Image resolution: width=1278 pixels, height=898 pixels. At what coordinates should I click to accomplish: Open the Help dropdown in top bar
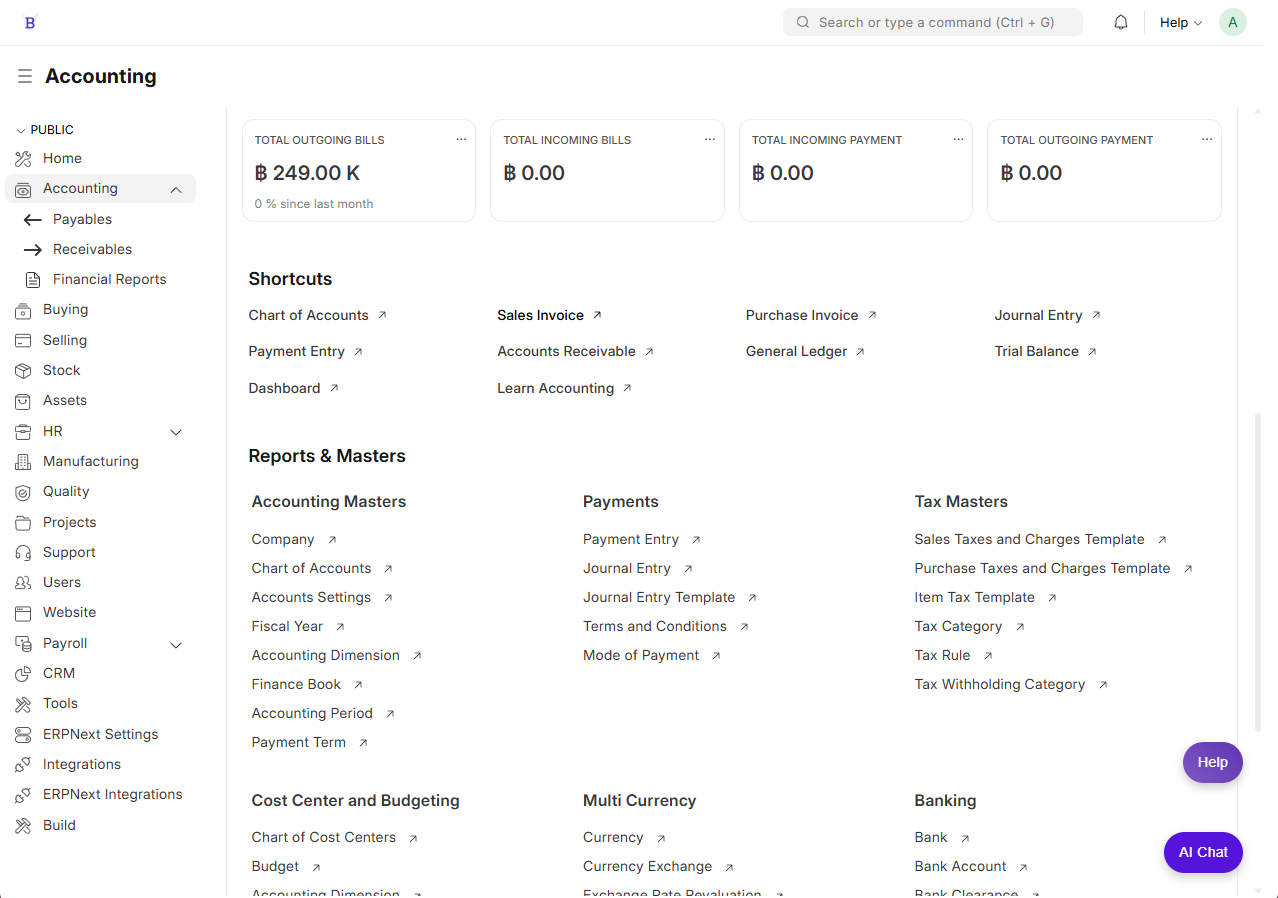tap(1180, 22)
